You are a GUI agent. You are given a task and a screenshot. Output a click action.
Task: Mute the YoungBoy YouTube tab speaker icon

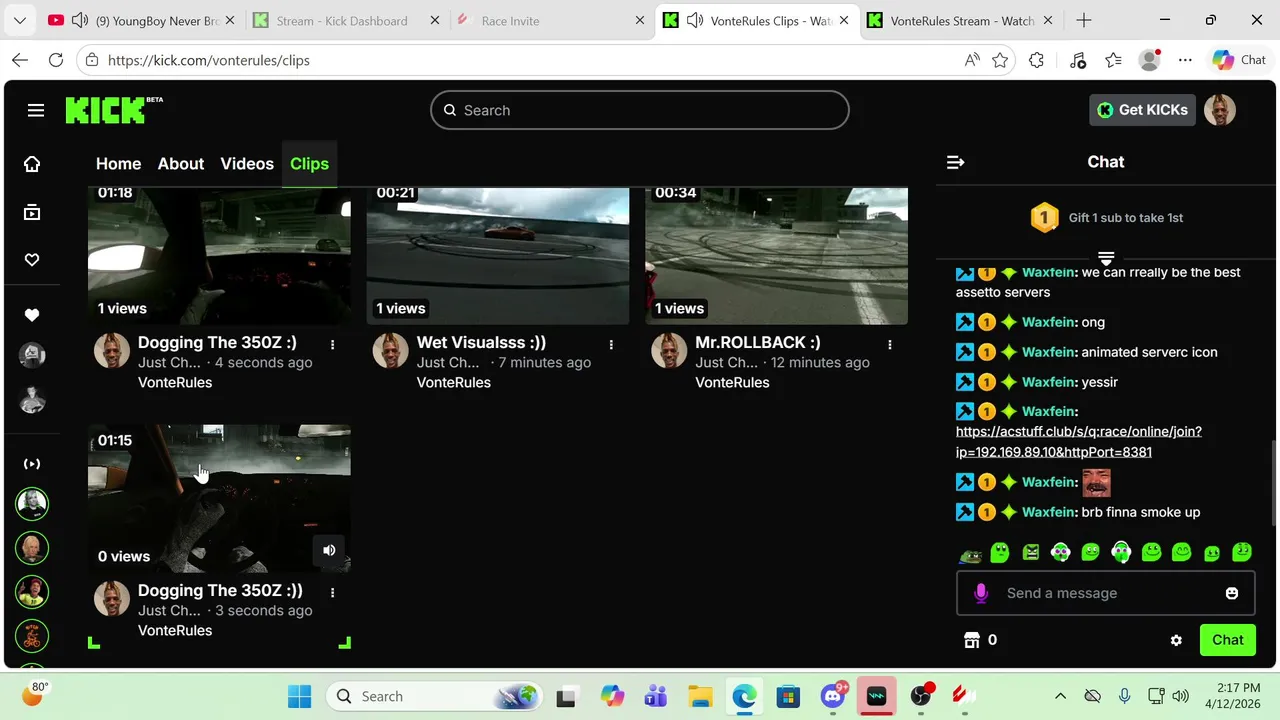coord(81,21)
